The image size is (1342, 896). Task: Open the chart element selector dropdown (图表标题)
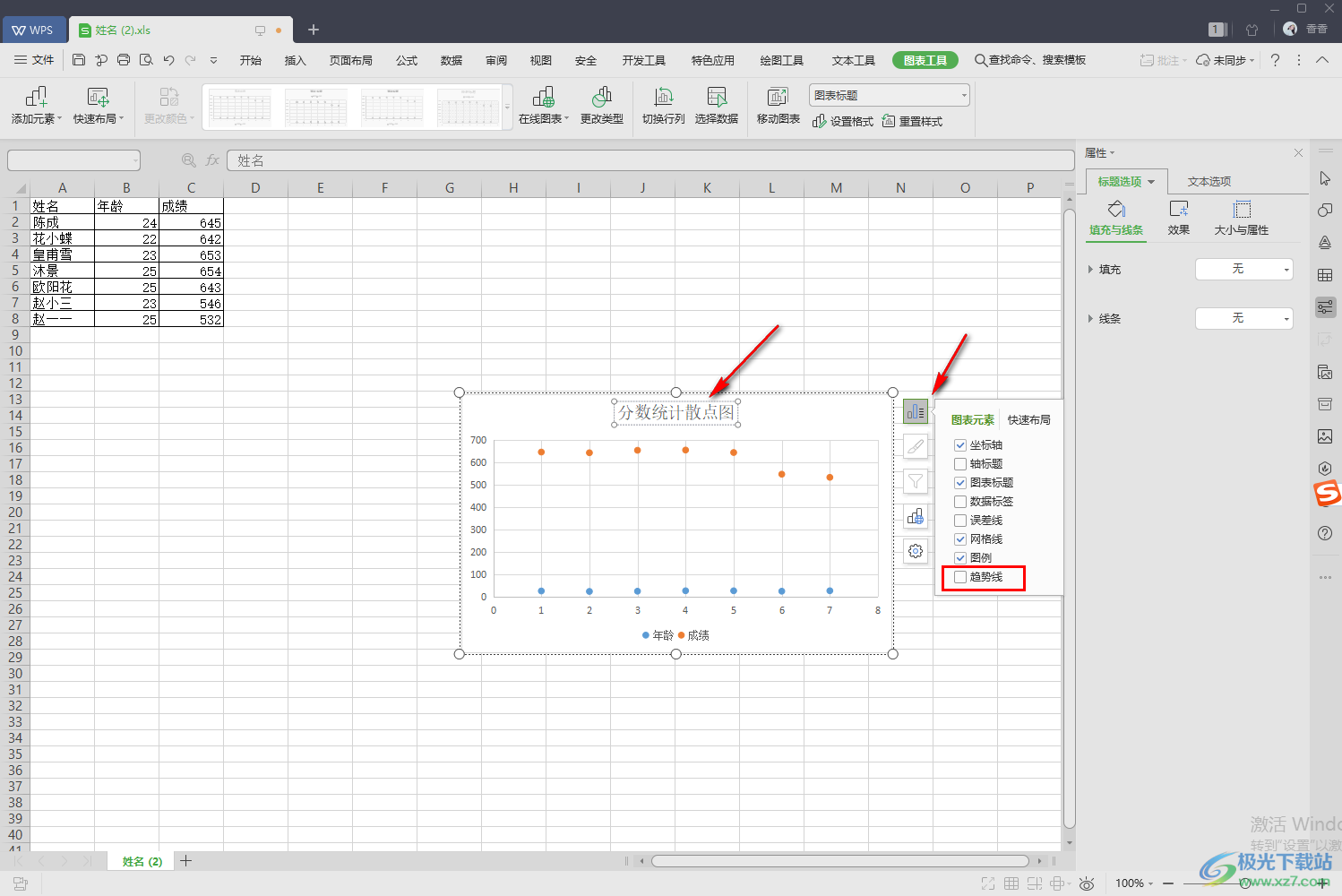pyautogui.click(x=890, y=95)
